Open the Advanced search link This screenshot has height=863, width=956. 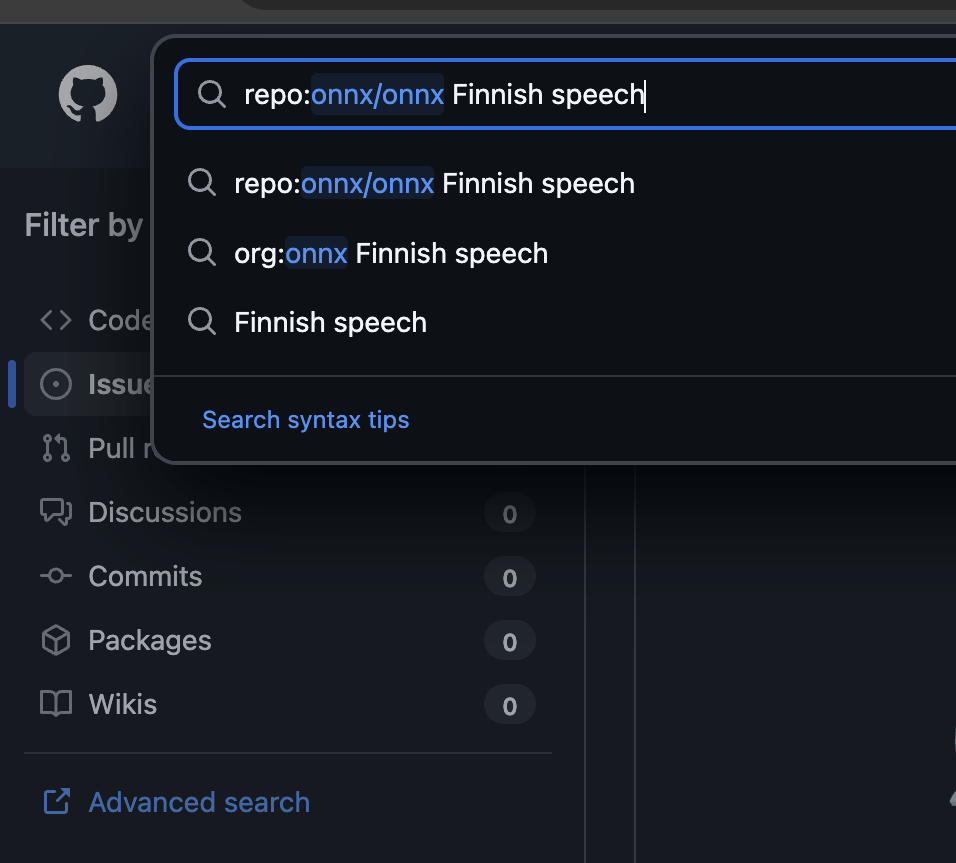(199, 802)
